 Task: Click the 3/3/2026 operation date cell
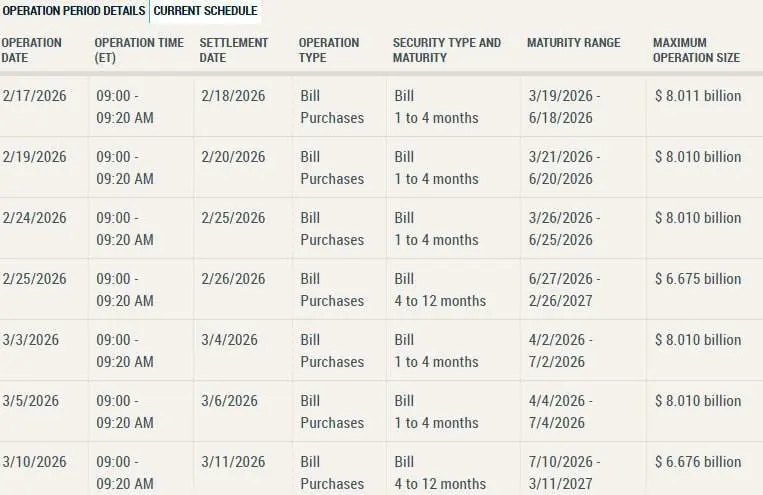[30, 340]
